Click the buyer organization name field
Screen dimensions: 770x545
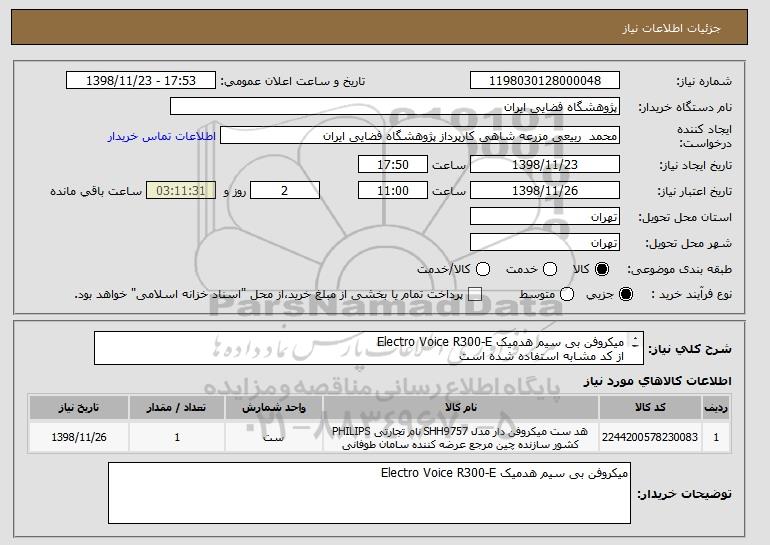tap(395, 107)
